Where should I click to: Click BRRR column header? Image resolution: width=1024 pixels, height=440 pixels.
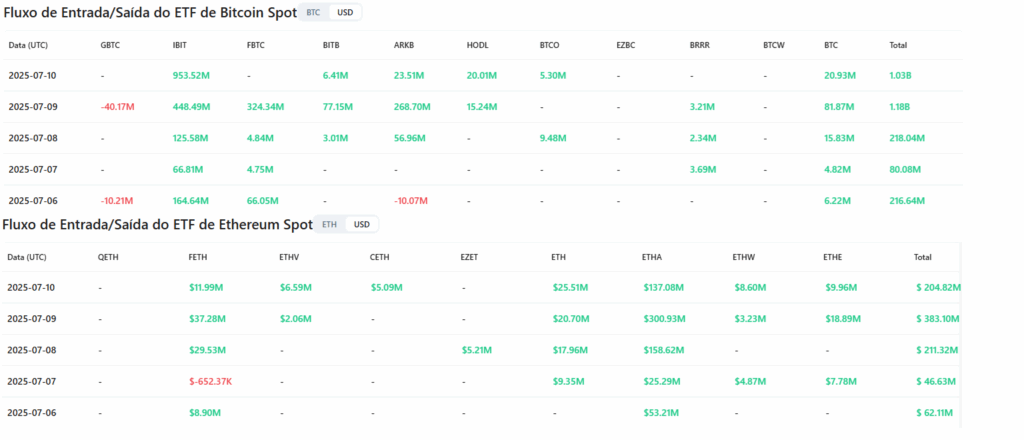[x=699, y=46]
